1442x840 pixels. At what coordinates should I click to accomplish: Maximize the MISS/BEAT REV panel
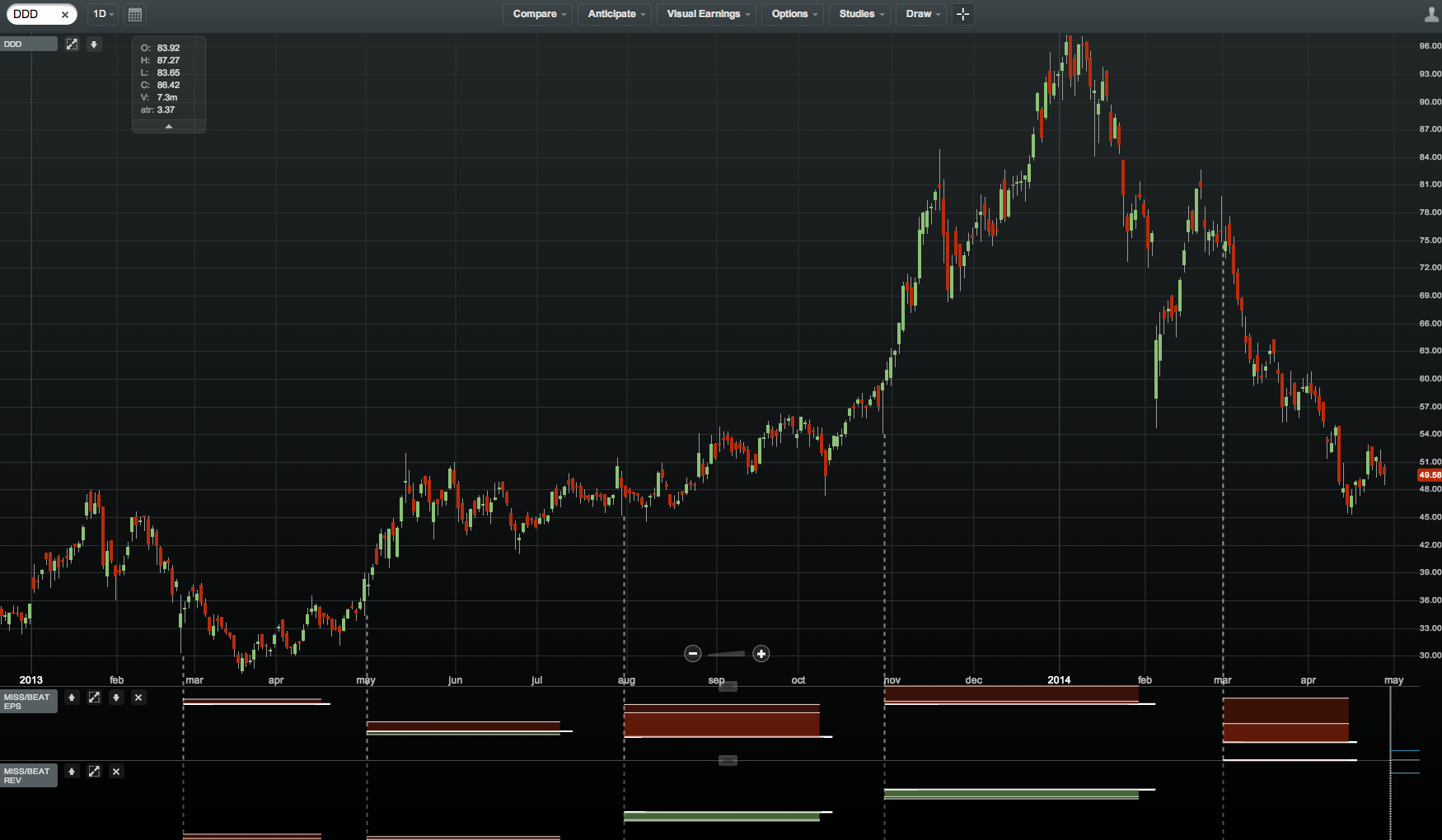94,772
